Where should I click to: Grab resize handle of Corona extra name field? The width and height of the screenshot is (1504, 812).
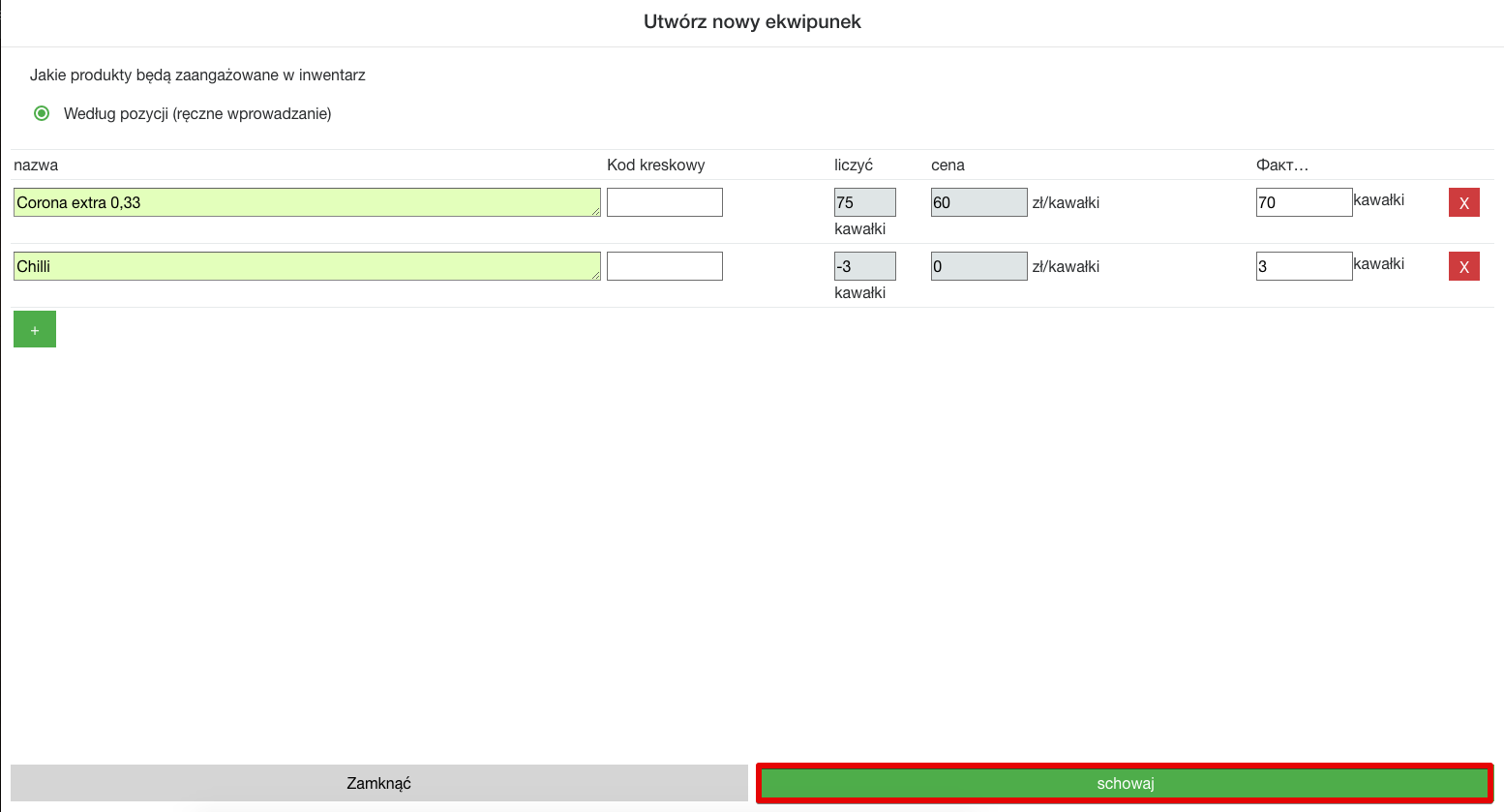(595, 211)
